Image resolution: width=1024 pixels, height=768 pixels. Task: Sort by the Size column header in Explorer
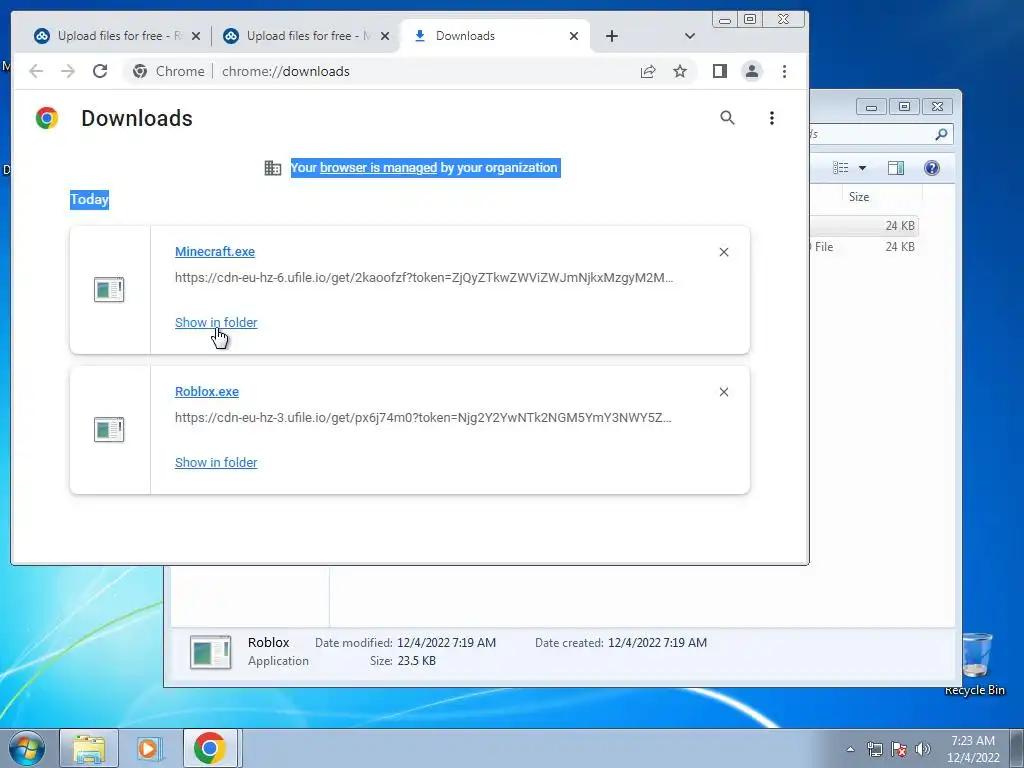click(x=859, y=197)
